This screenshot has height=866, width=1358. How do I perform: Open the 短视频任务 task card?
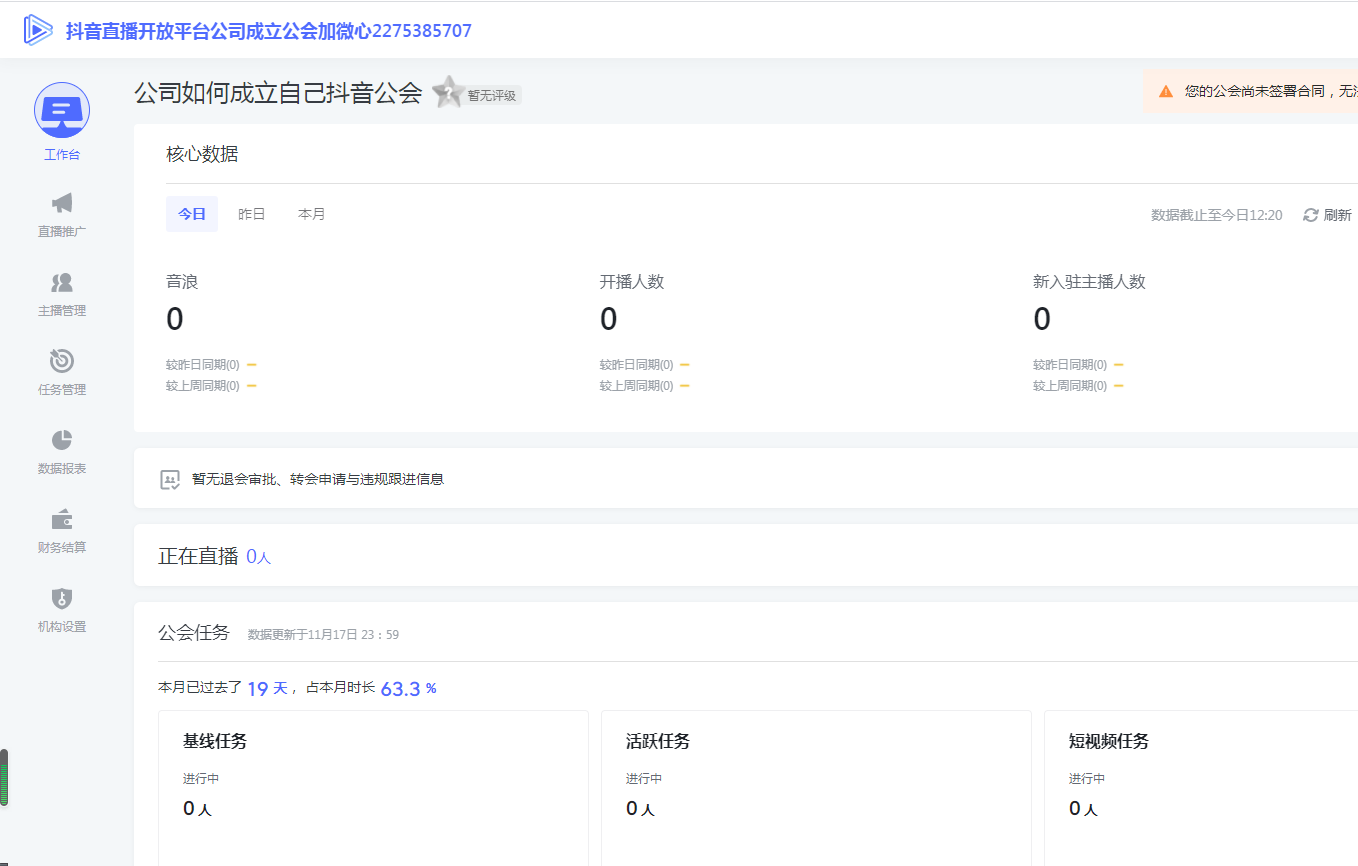(x=1201, y=788)
